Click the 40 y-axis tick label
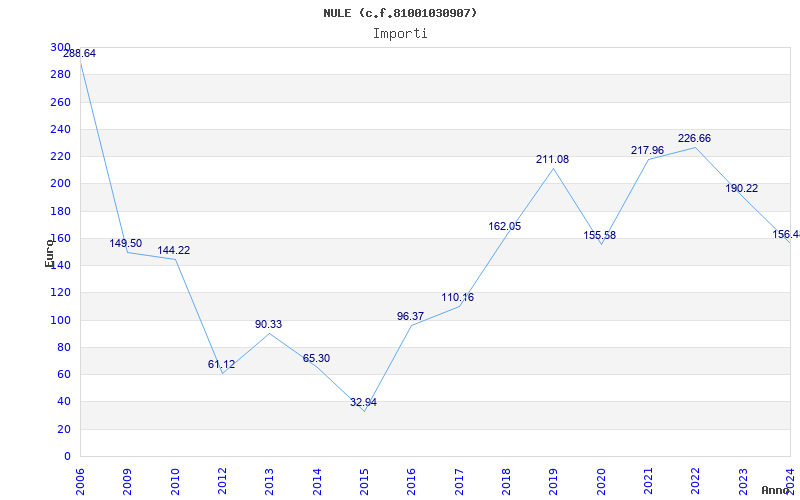 (64, 402)
